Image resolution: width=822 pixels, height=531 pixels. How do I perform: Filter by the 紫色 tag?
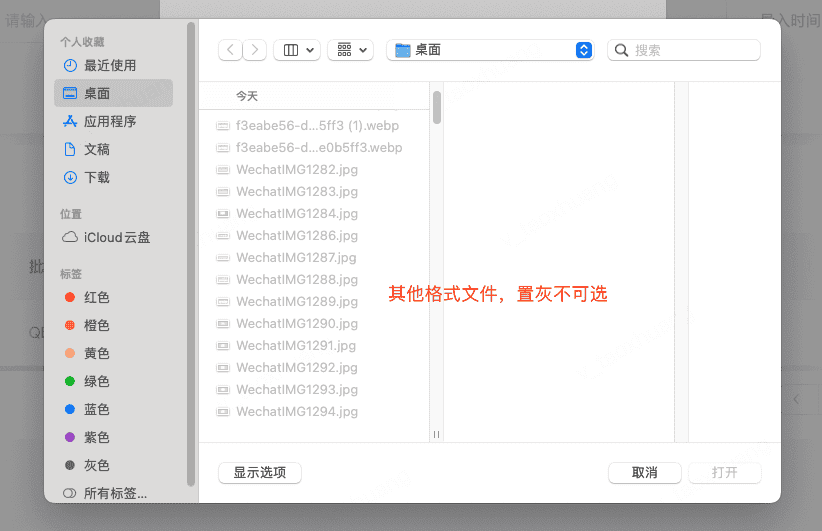(113, 437)
